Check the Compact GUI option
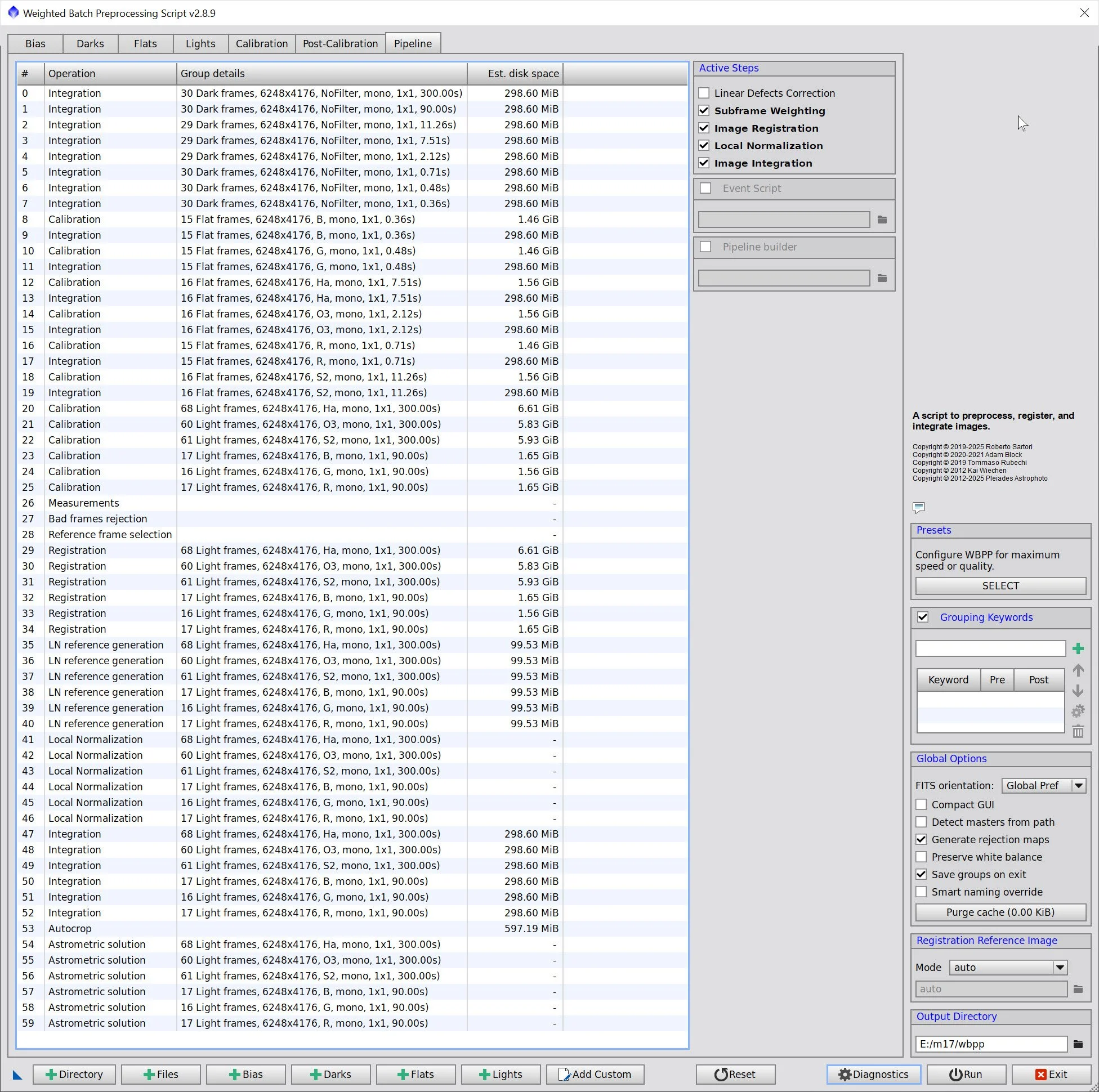This screenshot has width=1099, height=1092. (x=922, y=805)
